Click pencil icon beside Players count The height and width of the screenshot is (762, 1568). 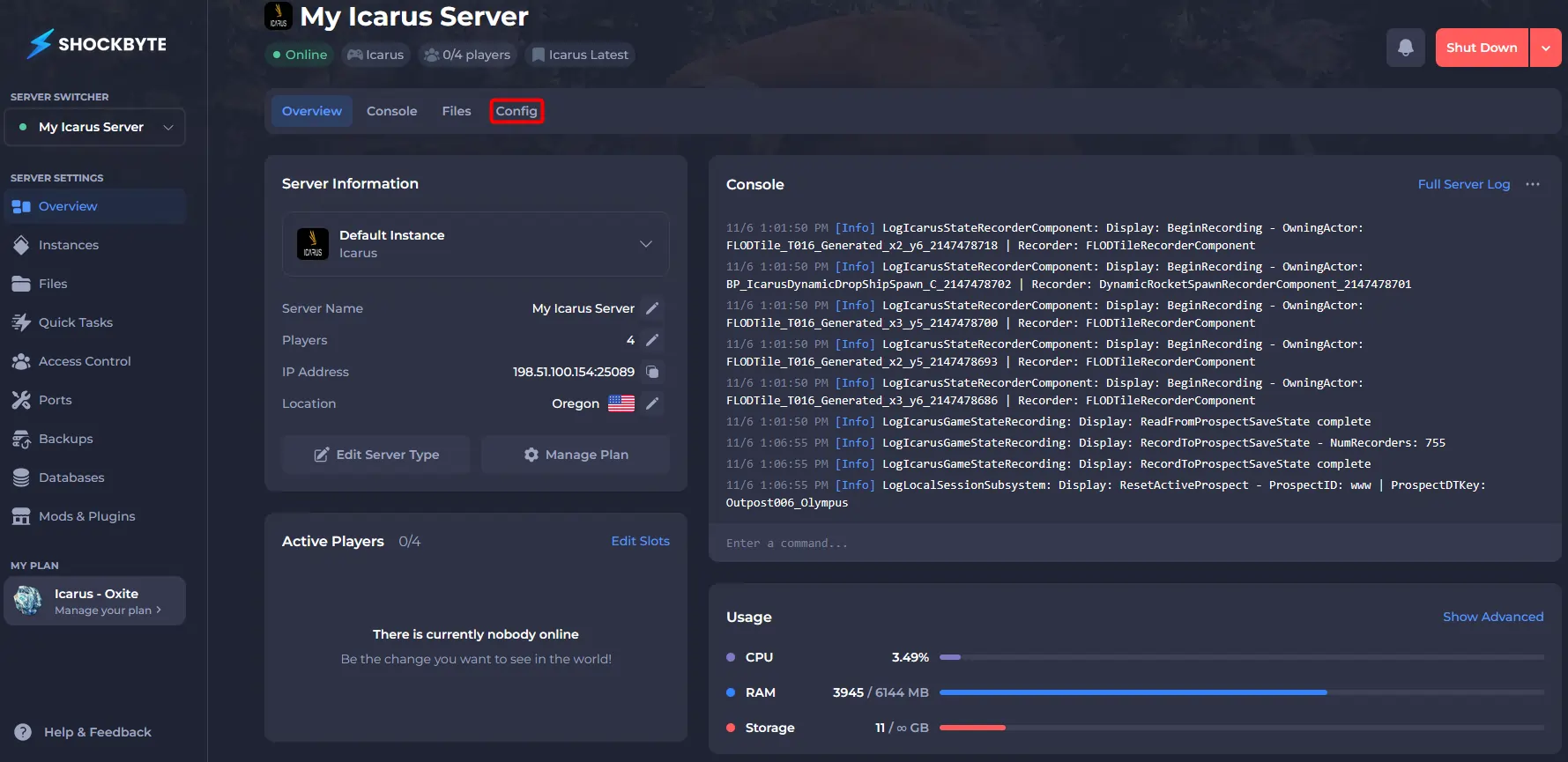652,340
